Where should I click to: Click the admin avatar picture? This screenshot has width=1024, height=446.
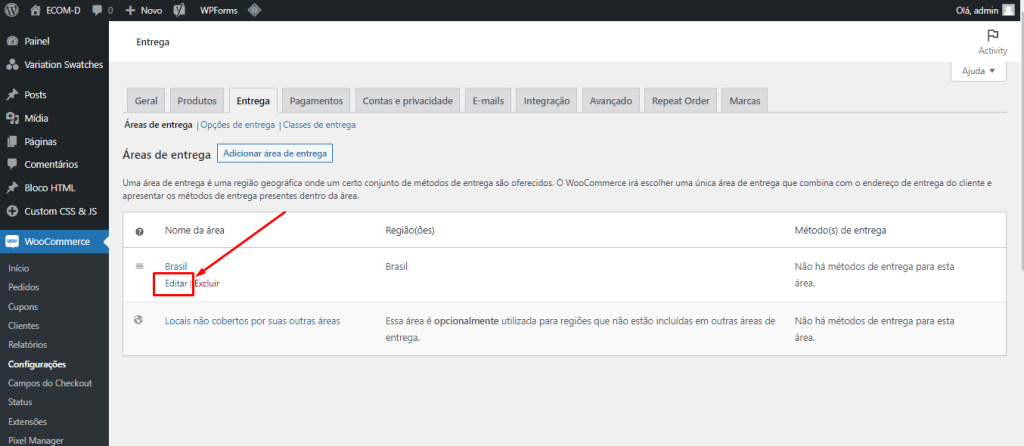click(x=1008, y=10)
